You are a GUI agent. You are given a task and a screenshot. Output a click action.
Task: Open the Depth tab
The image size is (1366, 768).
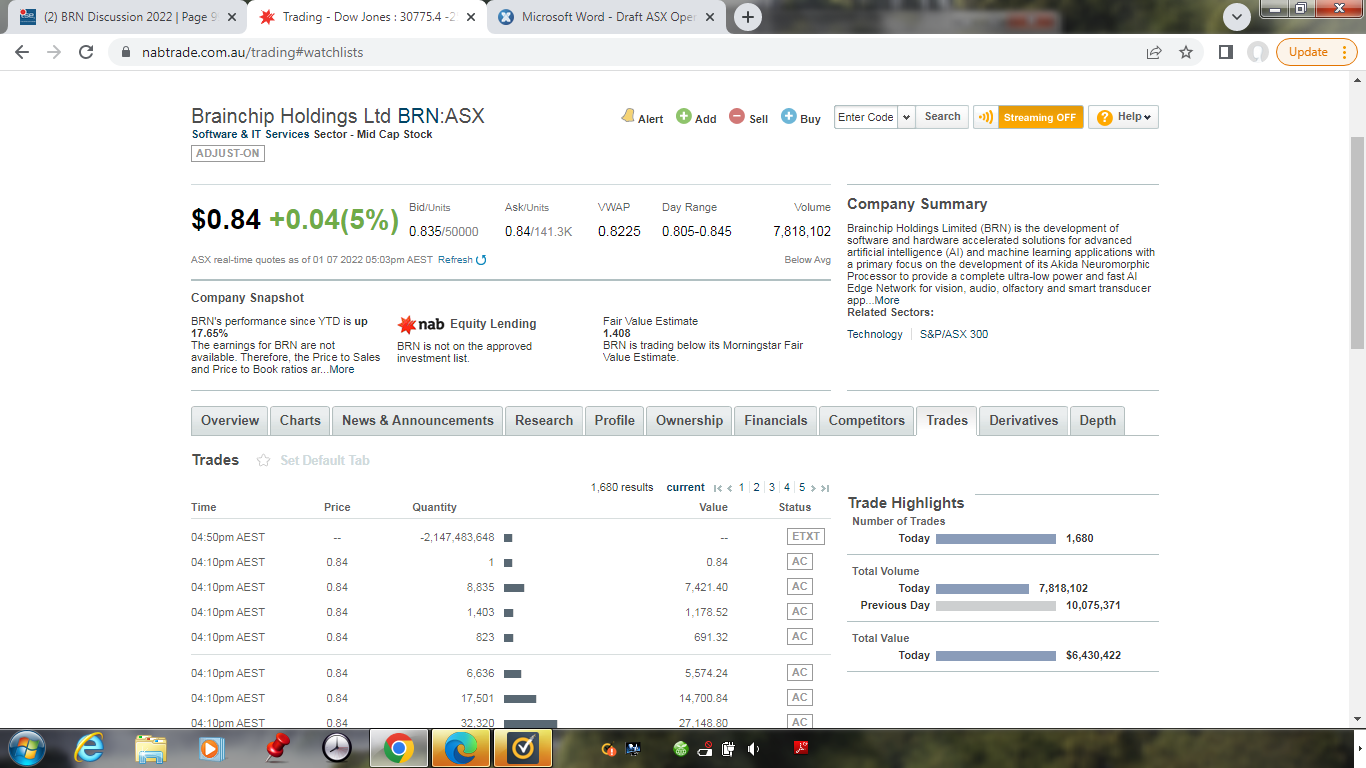coord(1097,421)
